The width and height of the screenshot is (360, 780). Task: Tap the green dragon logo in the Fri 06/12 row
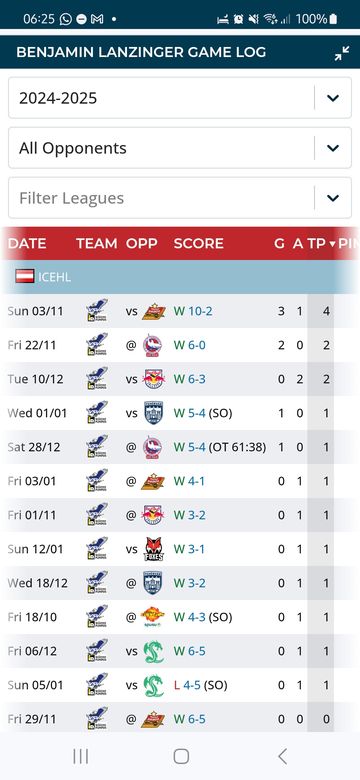pyautogui.click(x=153, y=651)
